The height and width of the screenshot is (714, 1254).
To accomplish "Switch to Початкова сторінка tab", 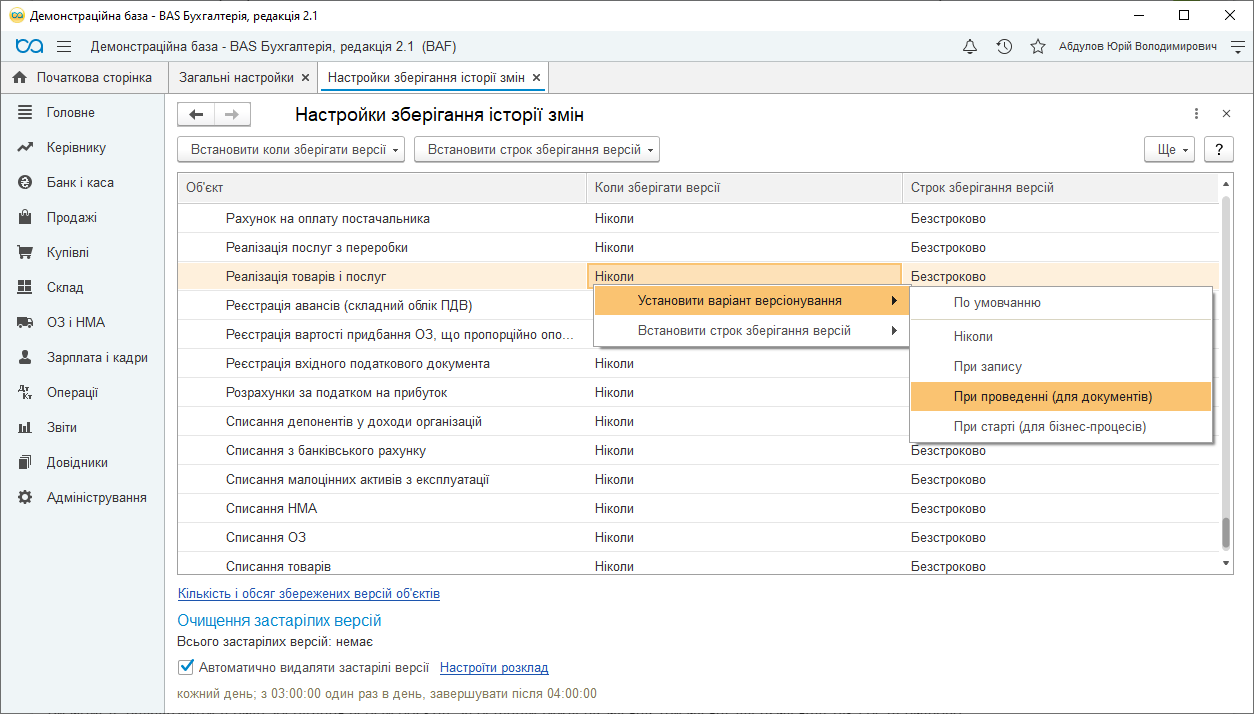I will tap(83, 78).
